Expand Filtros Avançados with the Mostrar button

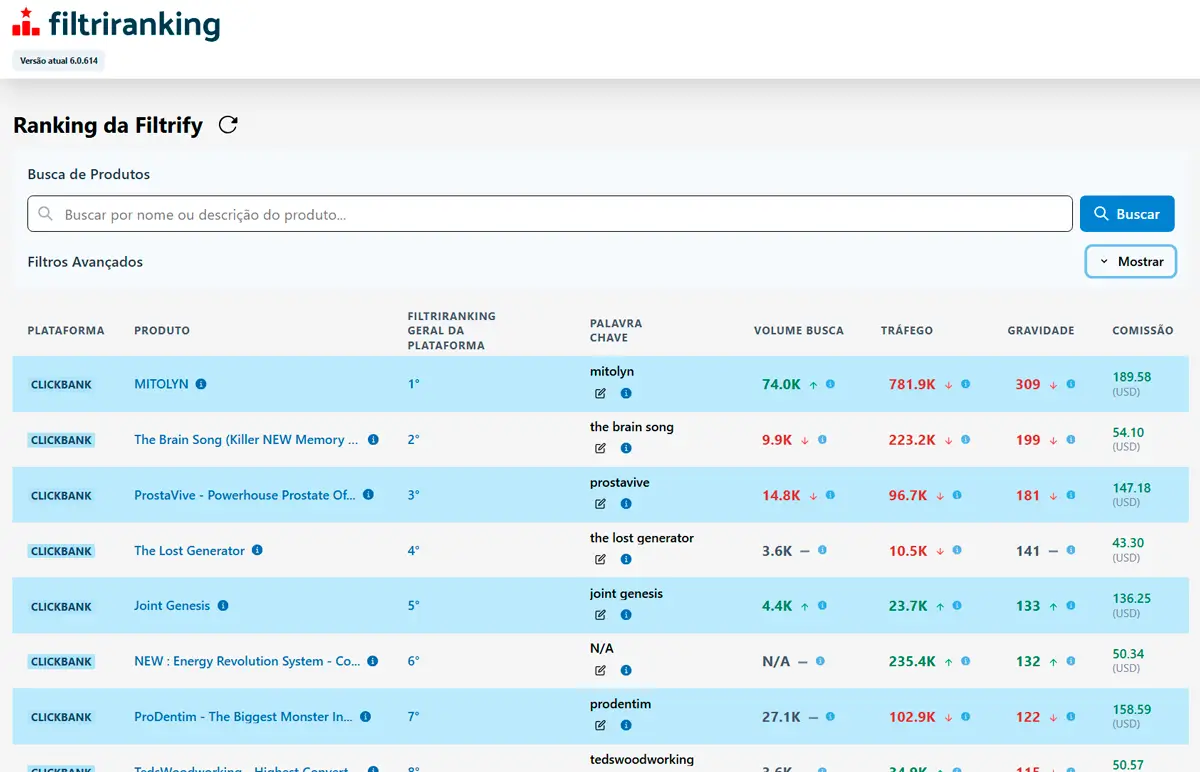pos(1130,261)
